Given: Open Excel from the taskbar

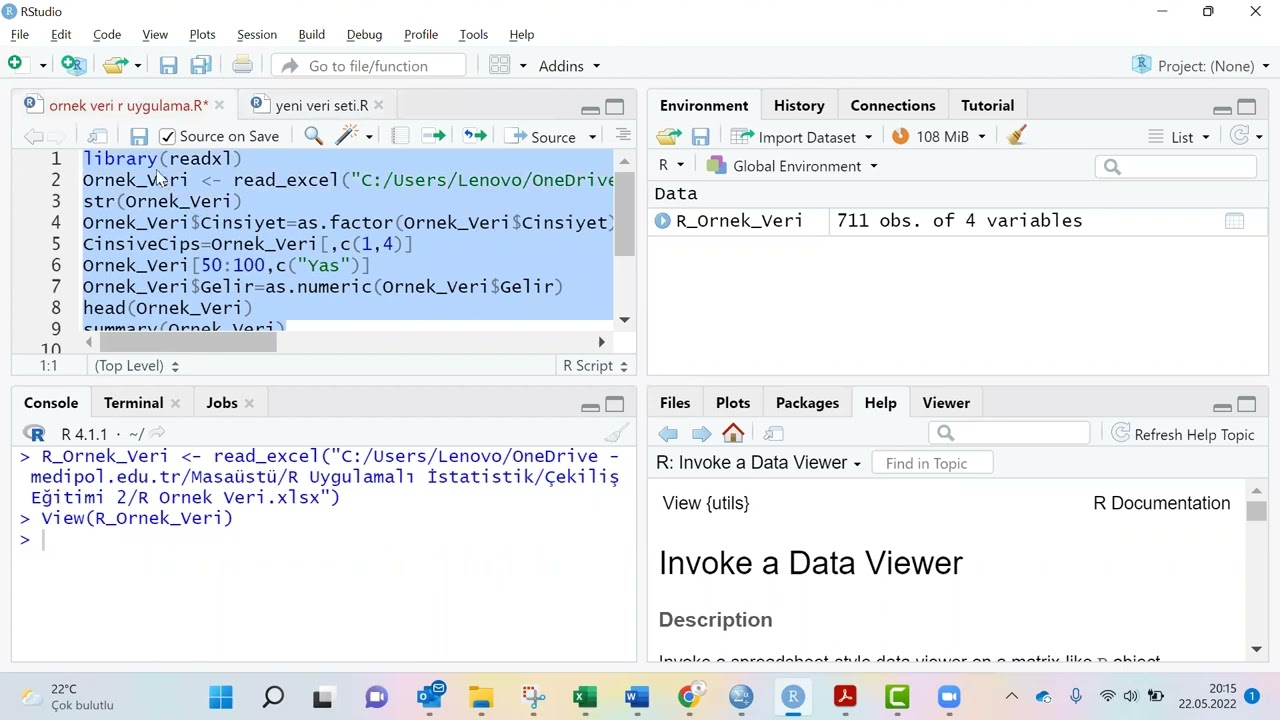Looking at the screenshot, I should click(x=585, y=696).
